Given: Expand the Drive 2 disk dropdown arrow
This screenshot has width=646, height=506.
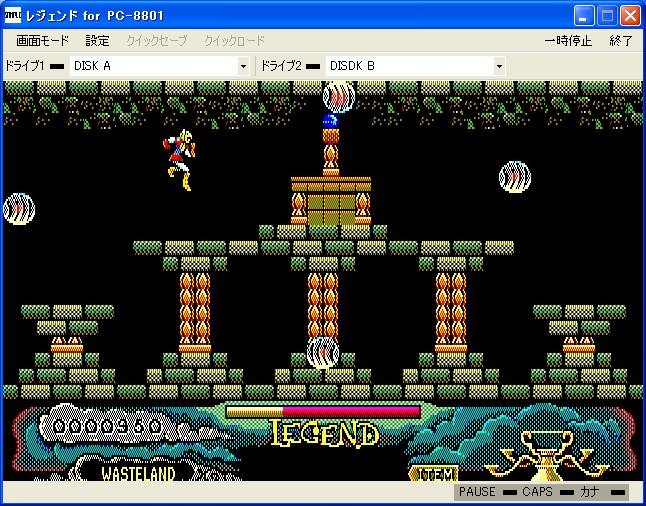Looking at the screenshot, I should click(499, 66).
